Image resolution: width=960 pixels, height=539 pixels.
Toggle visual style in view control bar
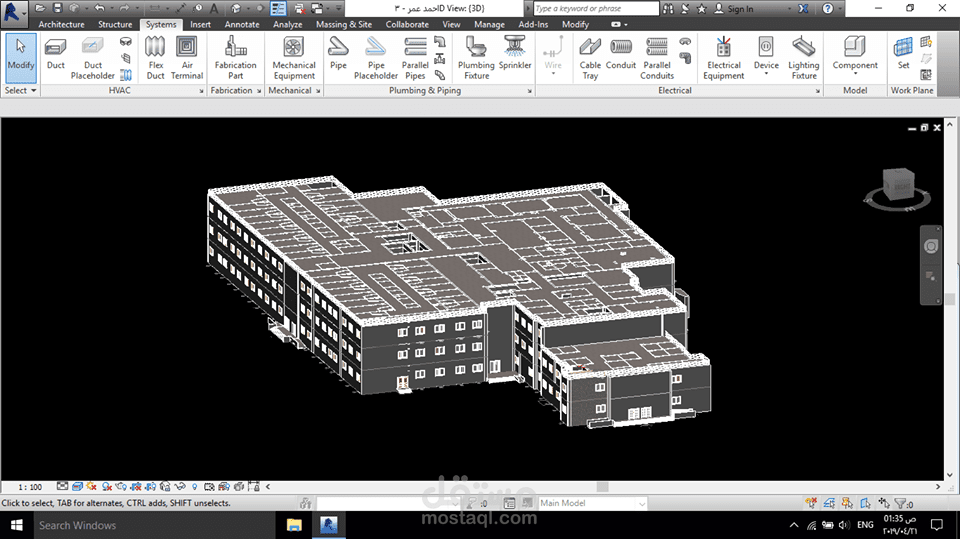(x=77, y=486)
